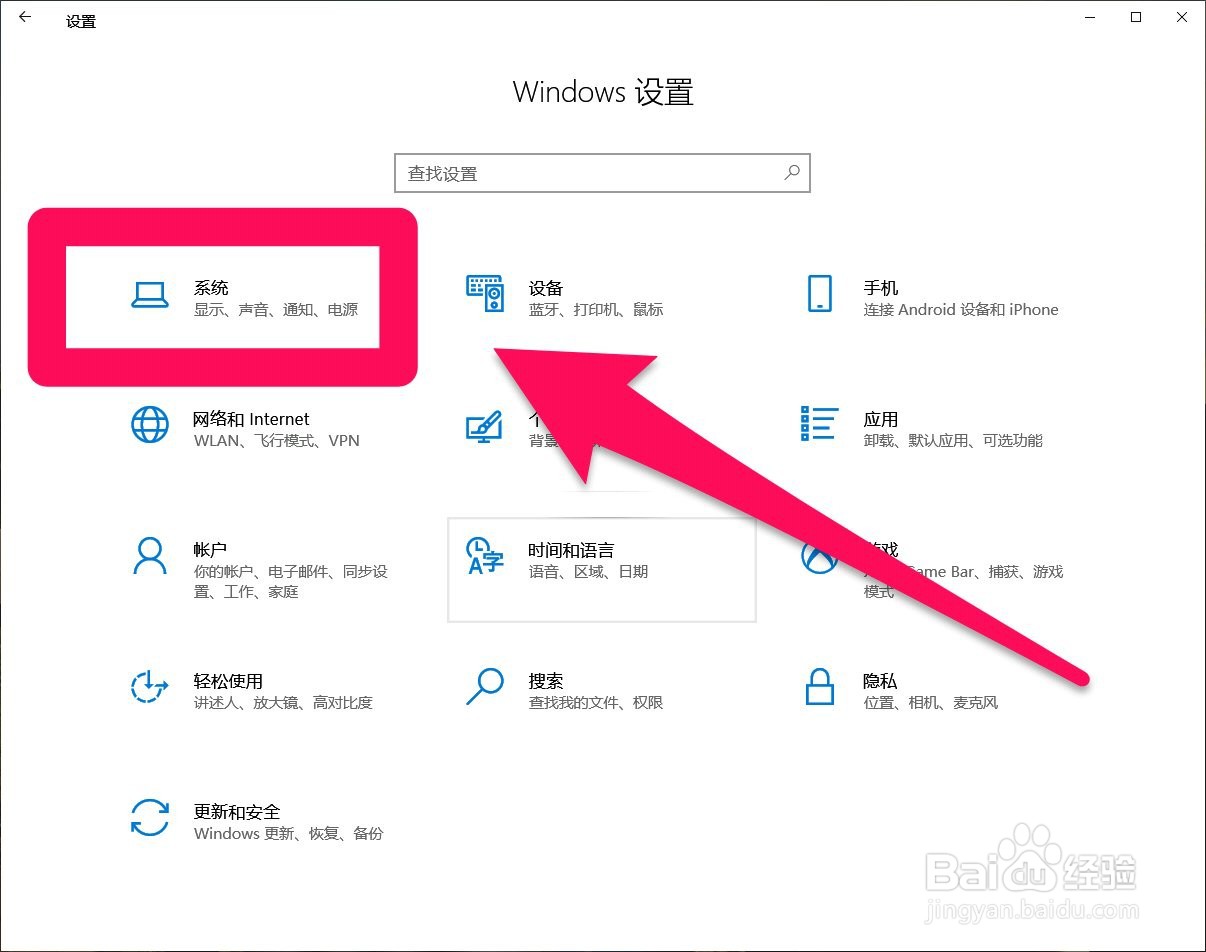Image resolution: width=1206 pixels, height=952 pixels.
Task: Open the 应用 settings category
Action: [935, 429]
